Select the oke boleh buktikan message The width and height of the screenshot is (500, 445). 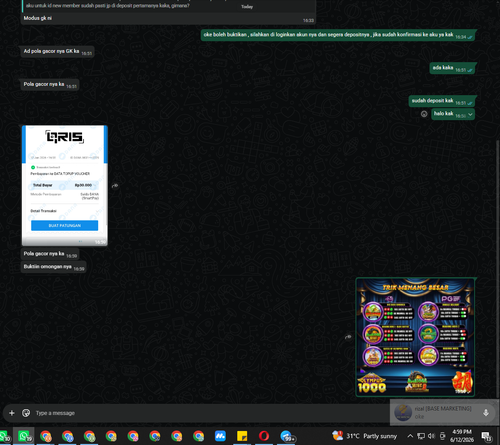pyautogui.click(x=338, y=35)
